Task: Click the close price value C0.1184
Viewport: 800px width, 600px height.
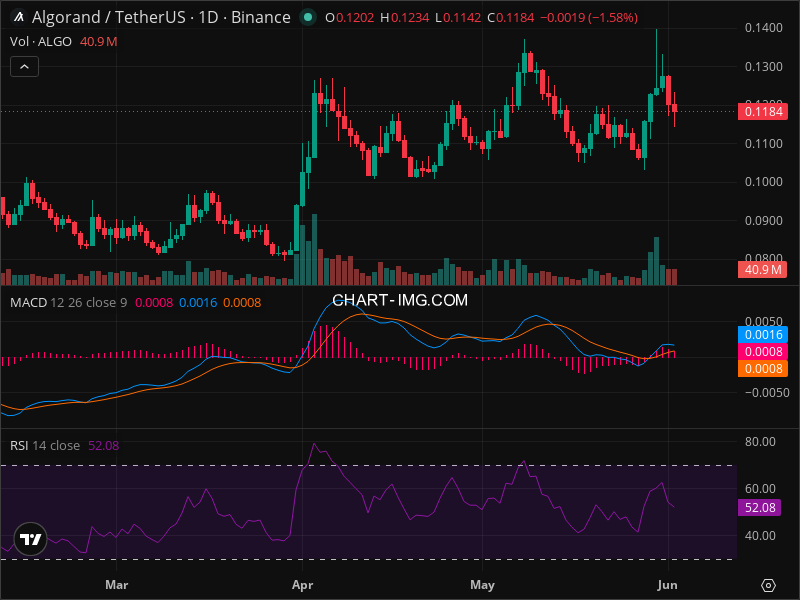Action: click(x=511, y=18)
